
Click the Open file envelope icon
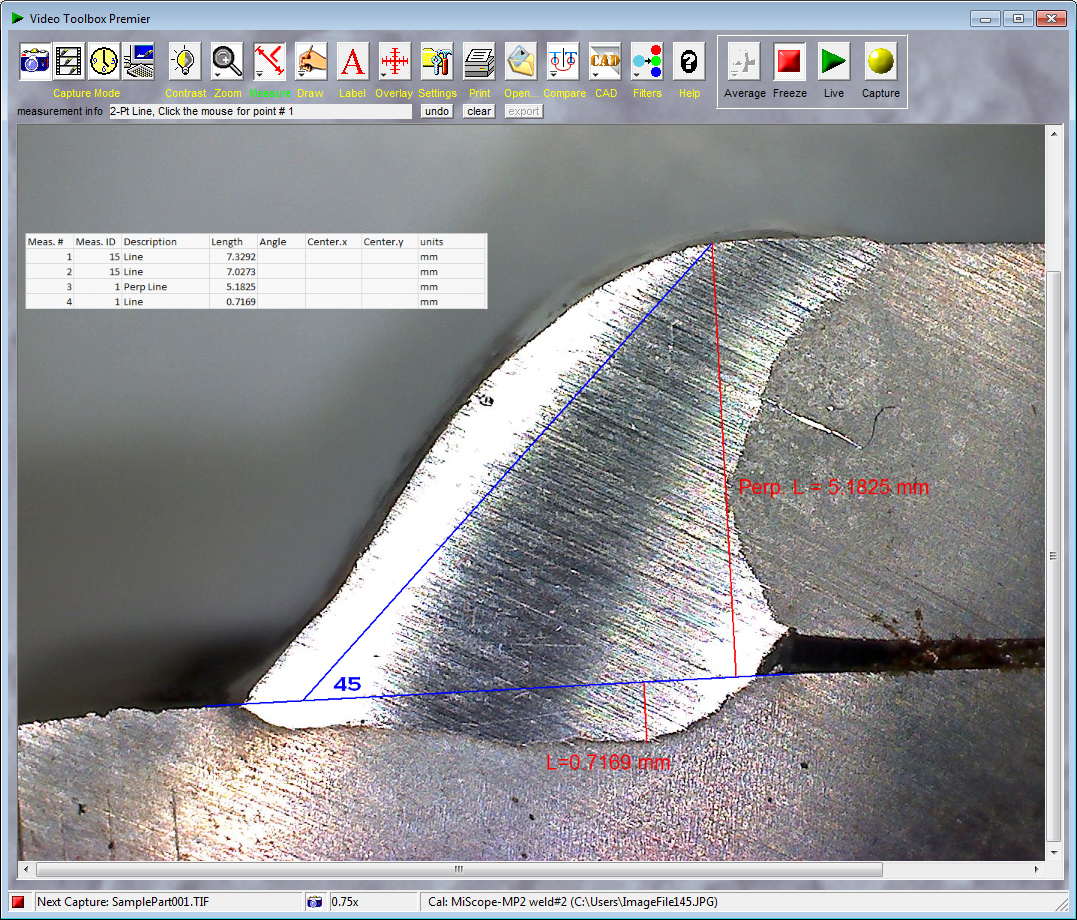coord(521,62)
